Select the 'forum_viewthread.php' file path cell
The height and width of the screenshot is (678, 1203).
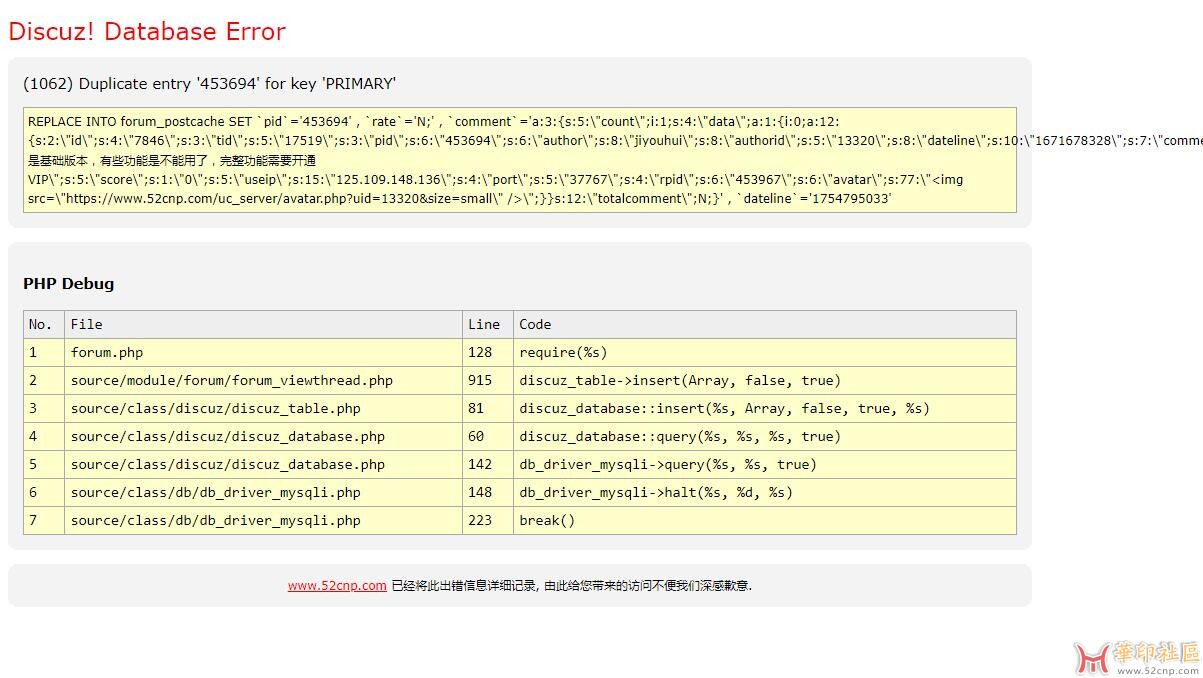pos(263,380)
